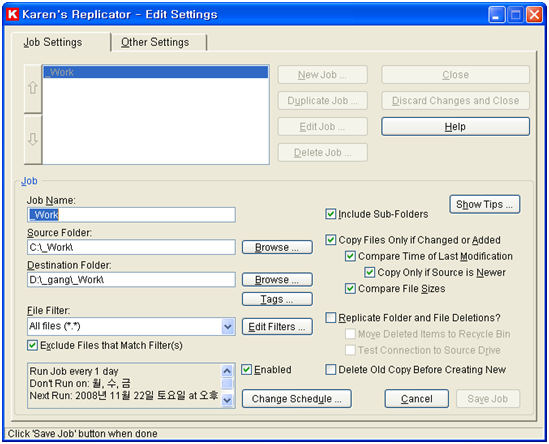The image size is (549, 444).
Task: Open the File Filter dropdown
Action: pyautogui.click(x=228, y=327)
